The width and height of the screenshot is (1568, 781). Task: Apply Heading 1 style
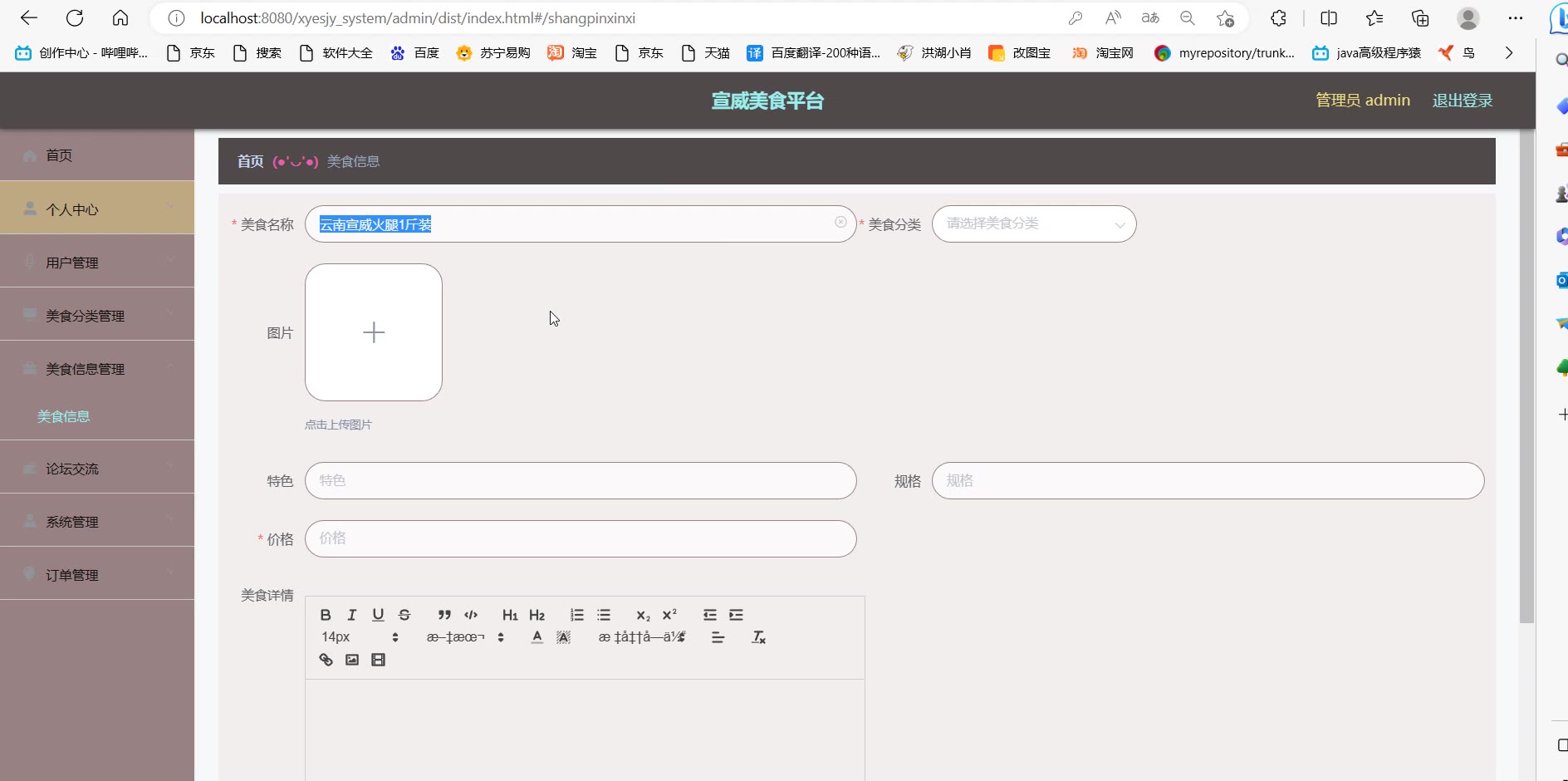click(510, 615)
